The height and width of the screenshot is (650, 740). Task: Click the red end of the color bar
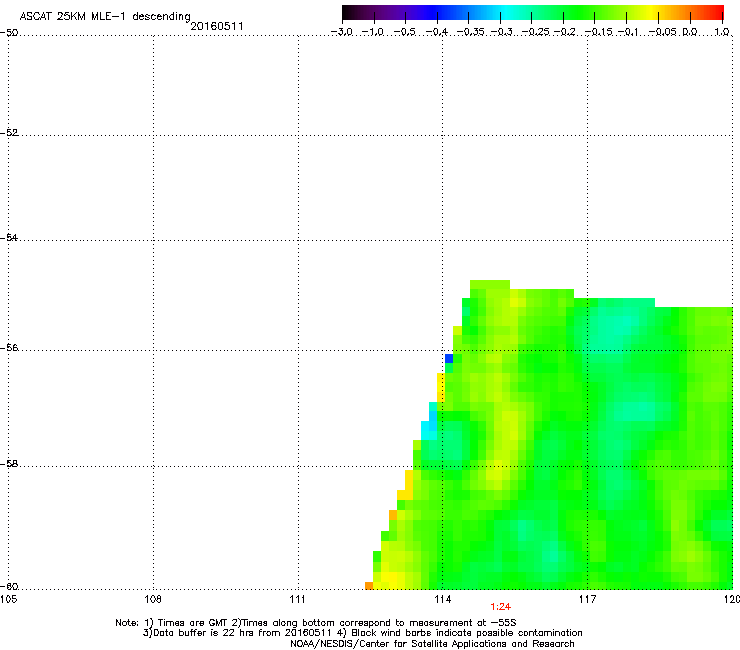click(x=718, y=13)
